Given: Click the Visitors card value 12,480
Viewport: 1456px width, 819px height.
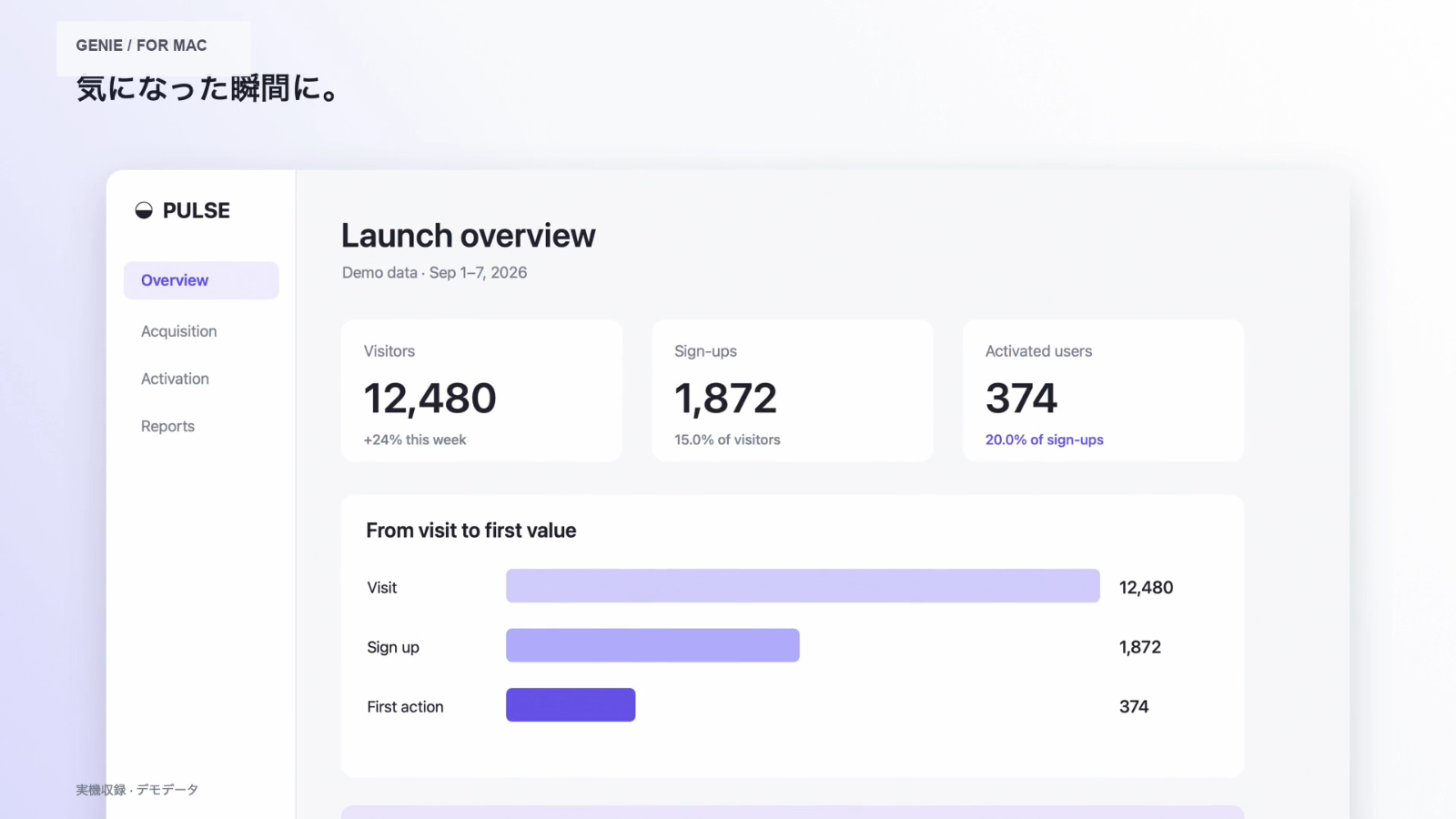Looking at the screenshot, I should [430, 399].
